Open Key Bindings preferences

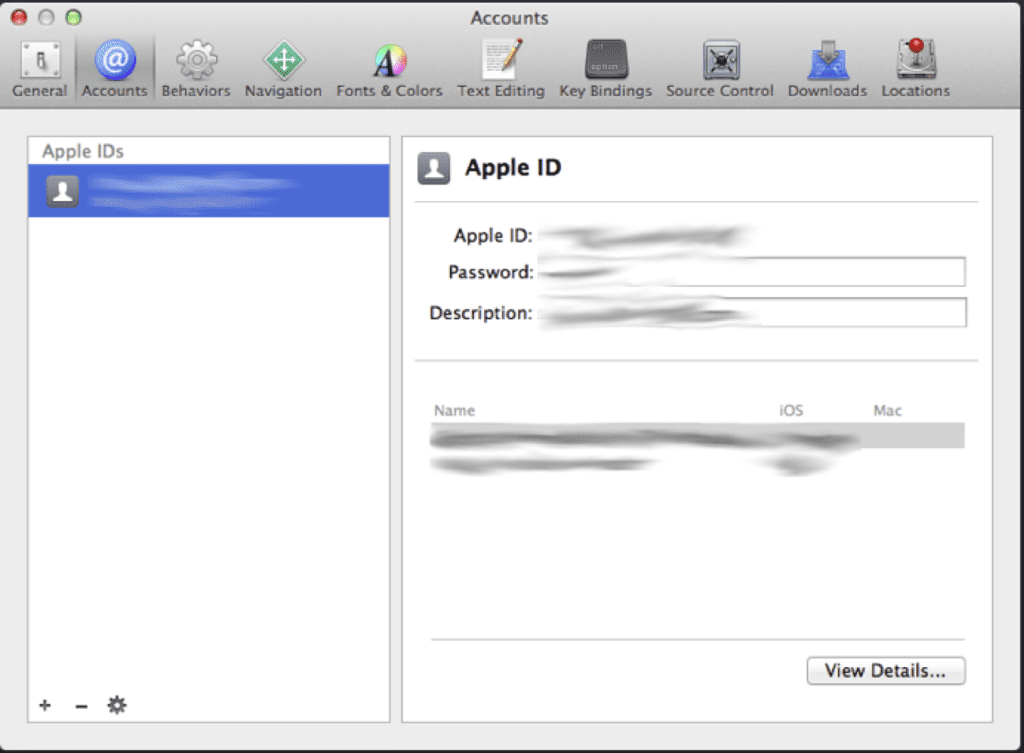coord(605,70)
